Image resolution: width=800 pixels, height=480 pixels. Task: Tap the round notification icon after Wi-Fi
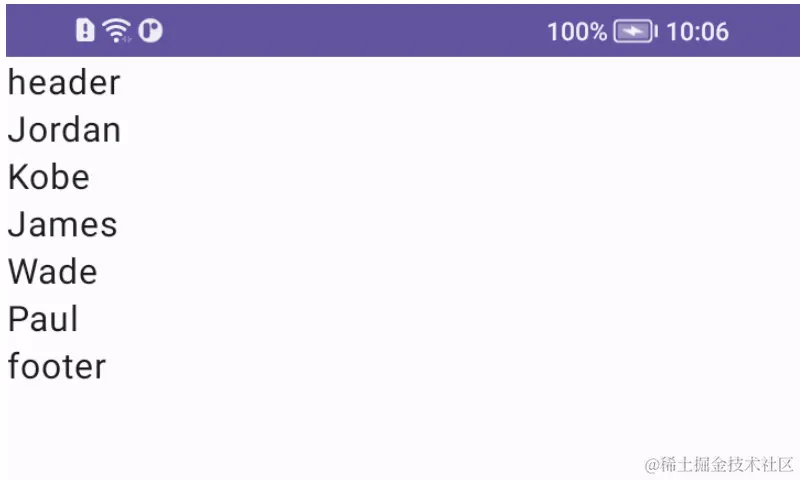pos(151,31)
